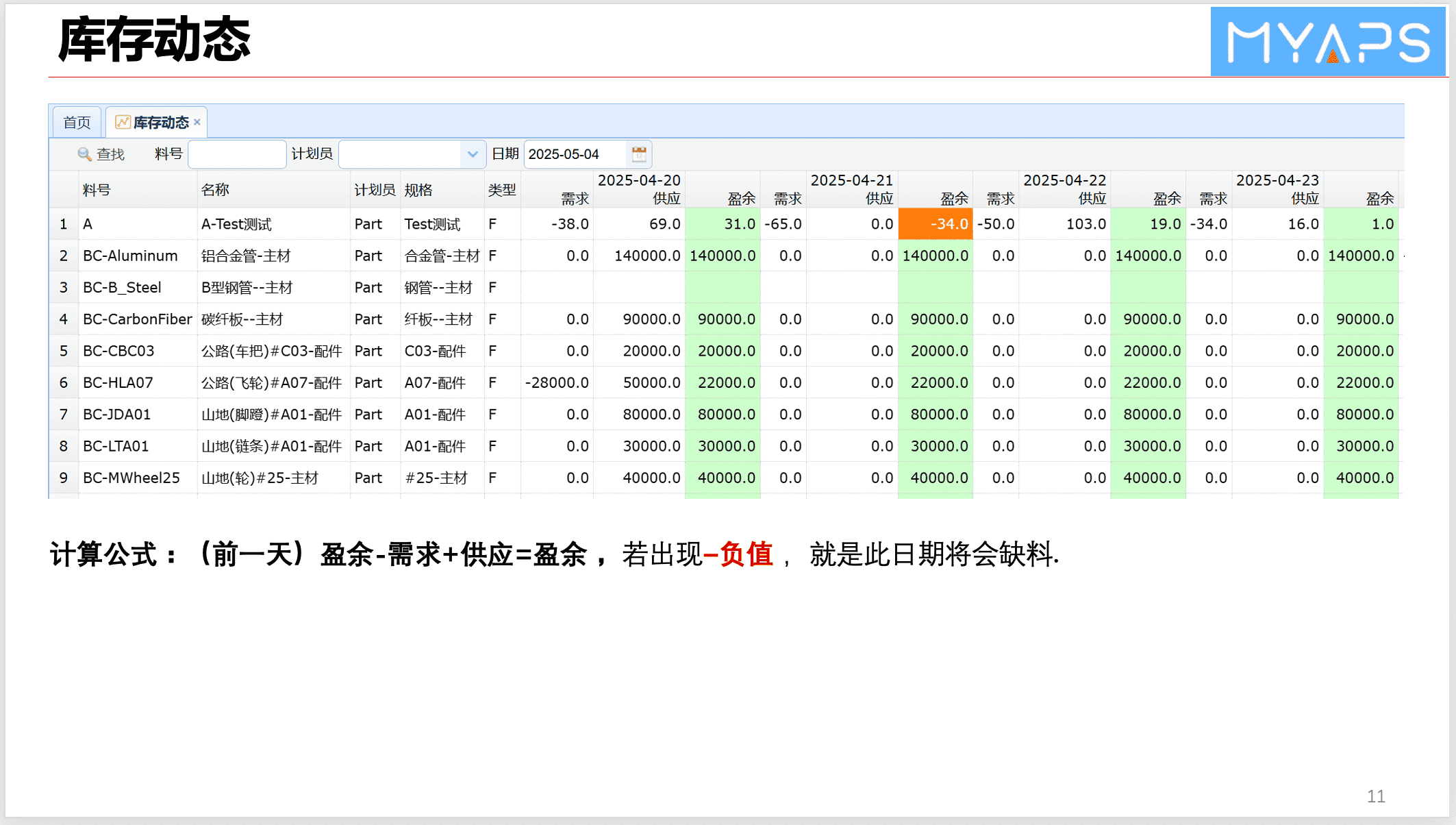Switch to the 首页 tab
Screen dimensions: 1456x825
click(x=77, y=123)
